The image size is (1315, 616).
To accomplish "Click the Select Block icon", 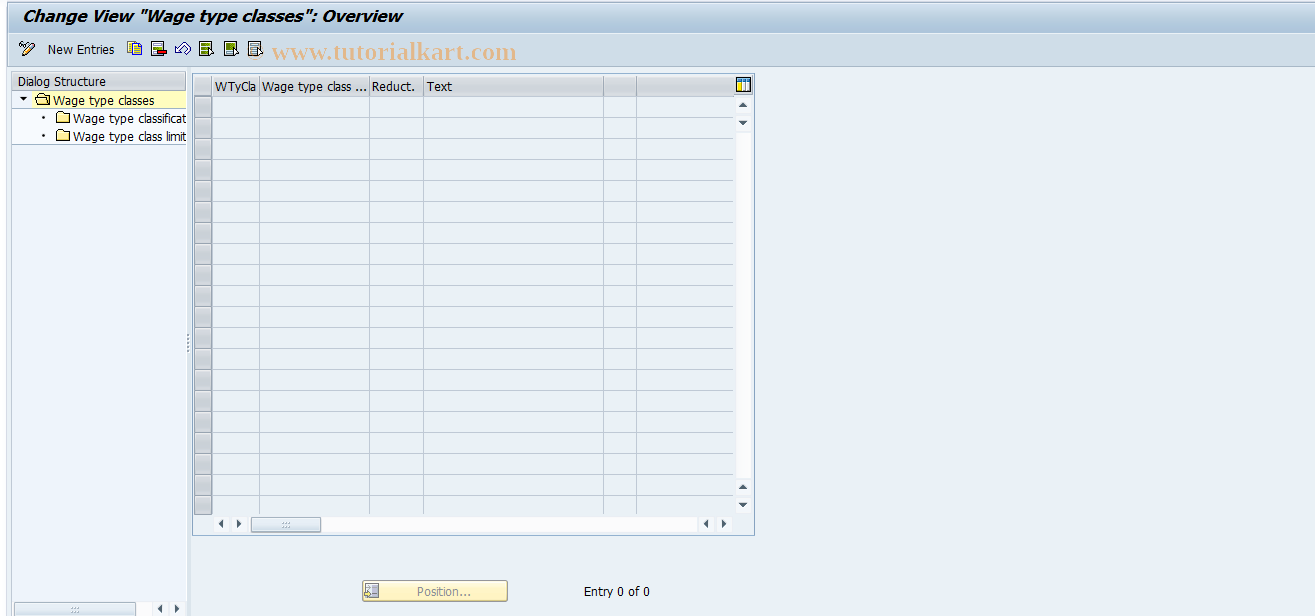I will click(x=231, y=48).
